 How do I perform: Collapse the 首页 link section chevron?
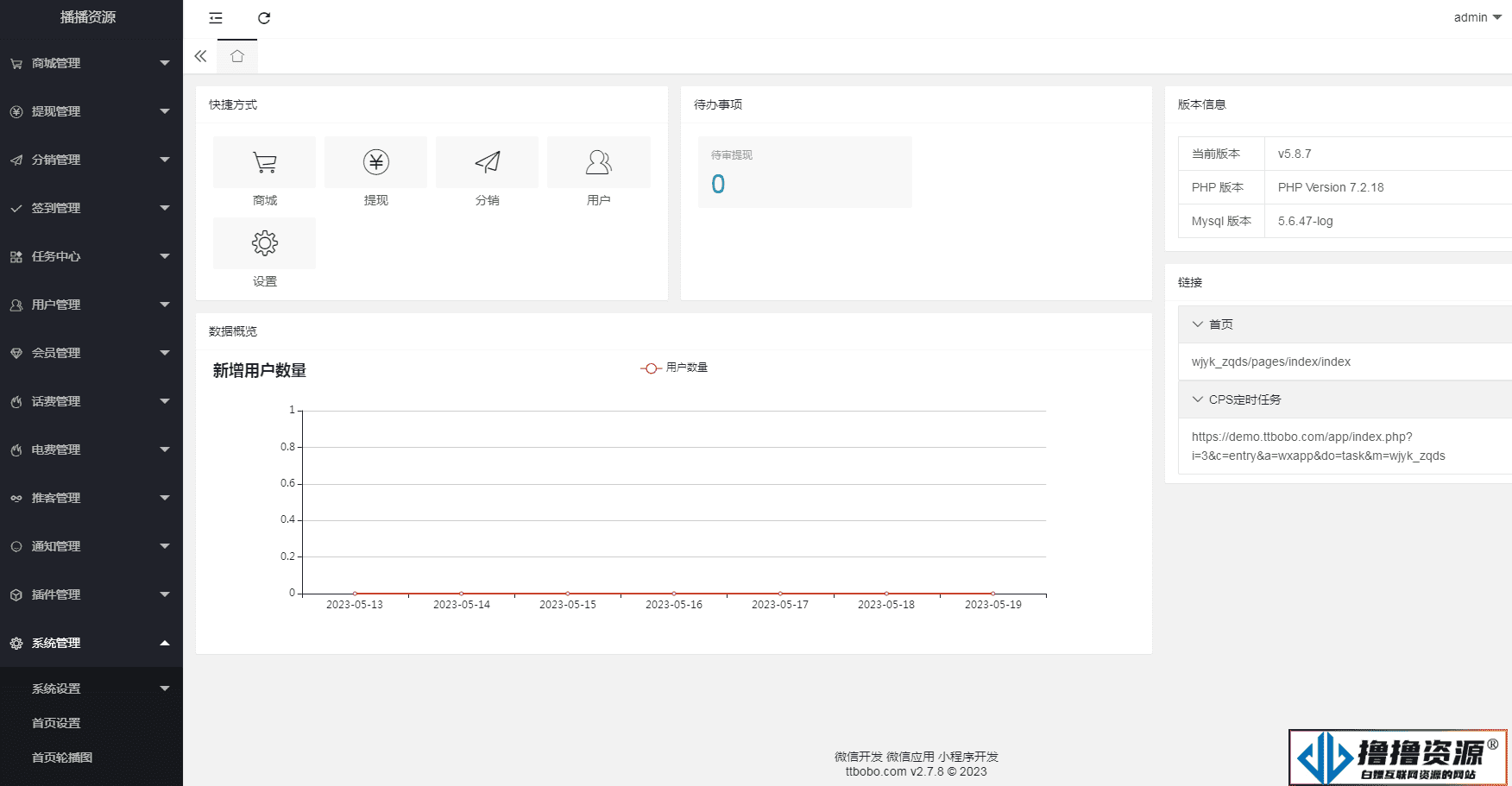tap(1197, 324)
